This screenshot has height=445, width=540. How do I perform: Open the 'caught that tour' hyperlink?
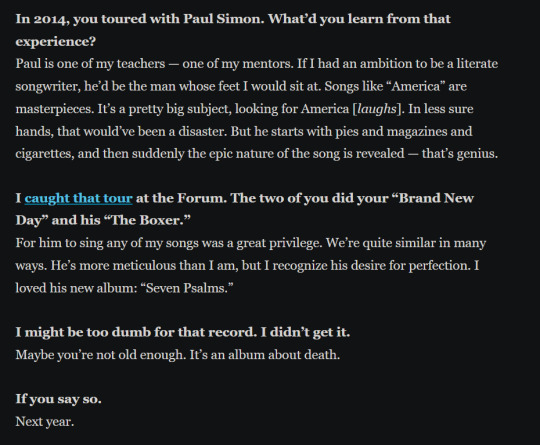pos(79,198)
